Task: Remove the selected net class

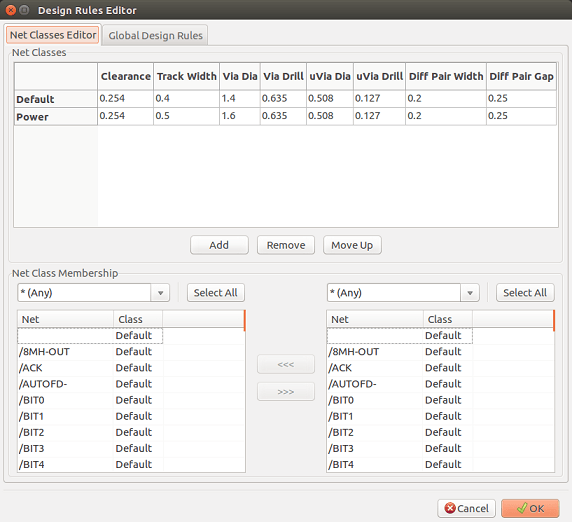Action: [x=286, y=245]
